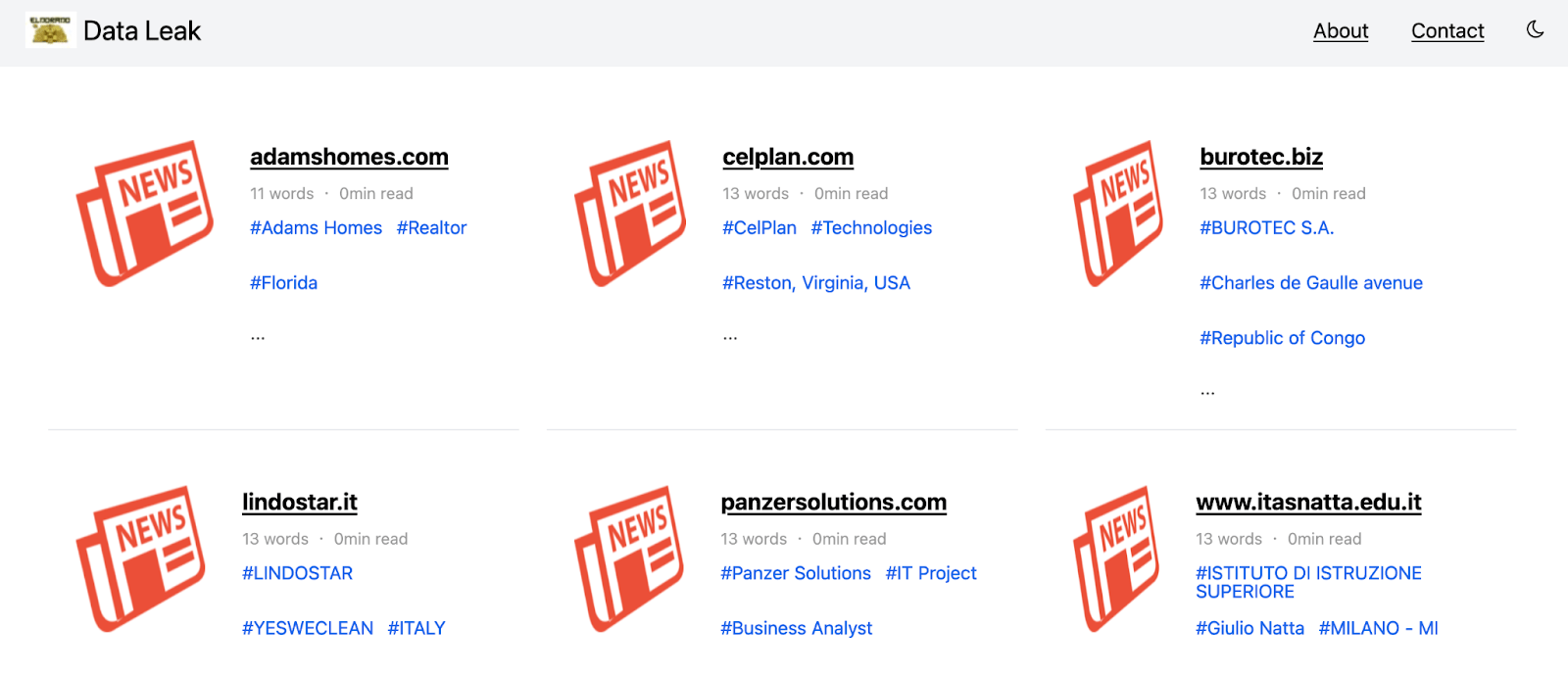This screenshot has width=1568, height=677.
Task: Click the news icon beside lindostar.it
Action: point(141,558)
